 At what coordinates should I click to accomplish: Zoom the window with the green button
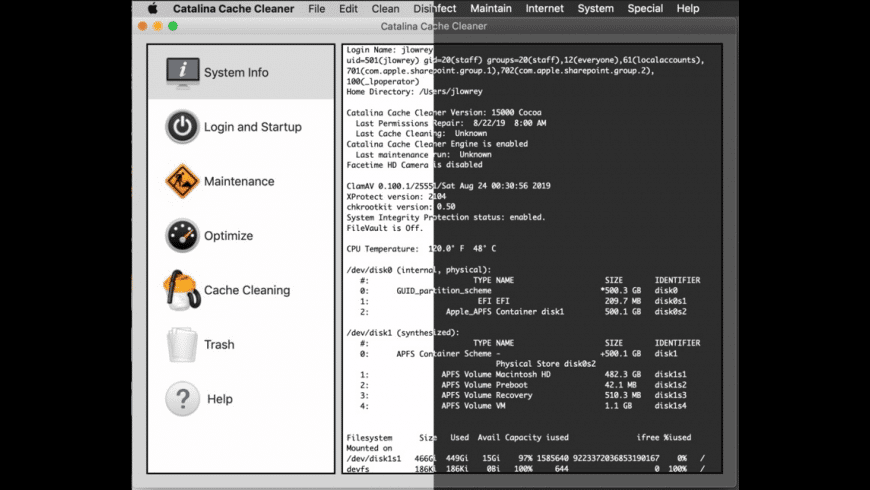173,26
